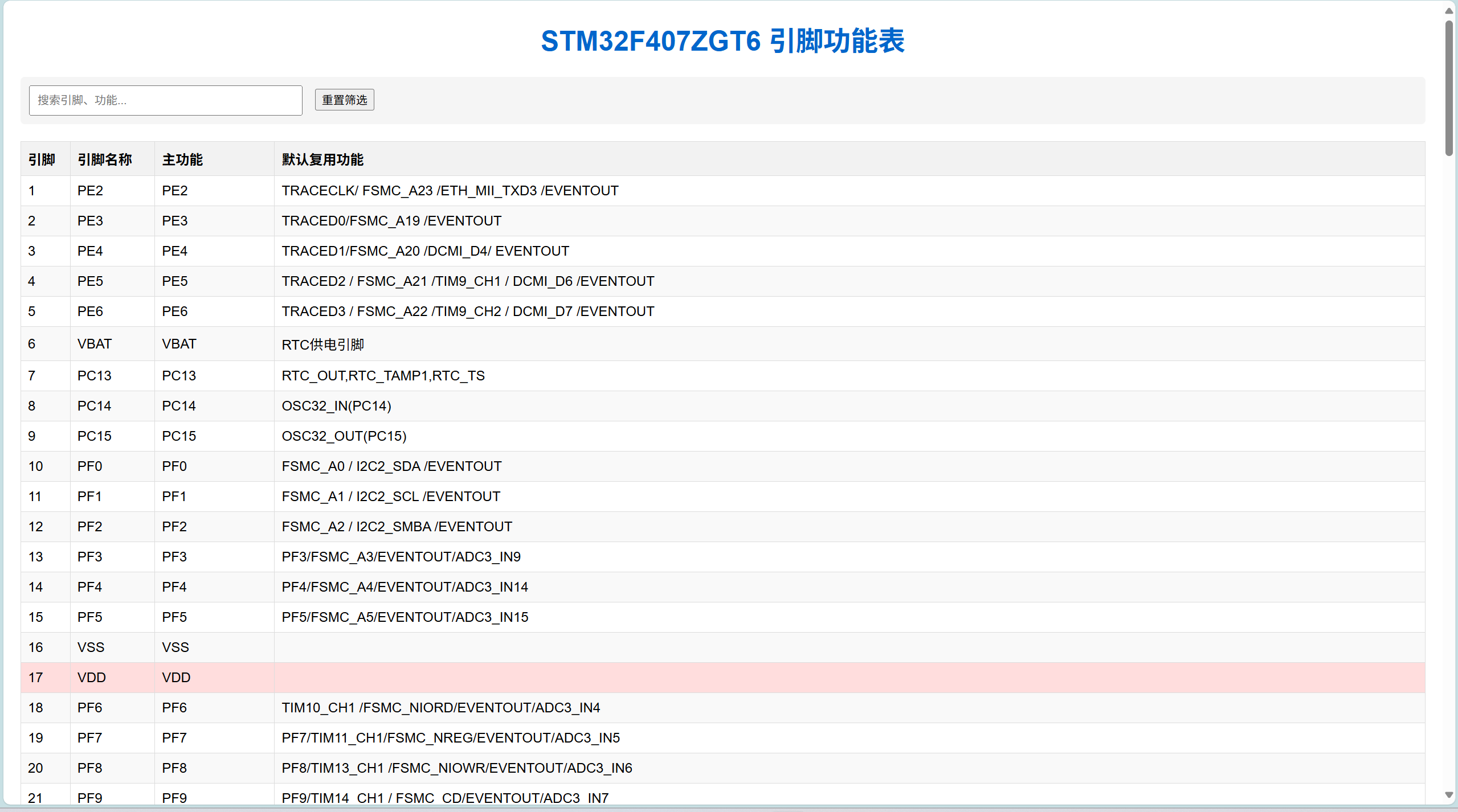Image resolution: width=1458 pixels, height=812 pixels.
Task: Click the scrollbar down arrow
Action: [x=1449, y=795]
